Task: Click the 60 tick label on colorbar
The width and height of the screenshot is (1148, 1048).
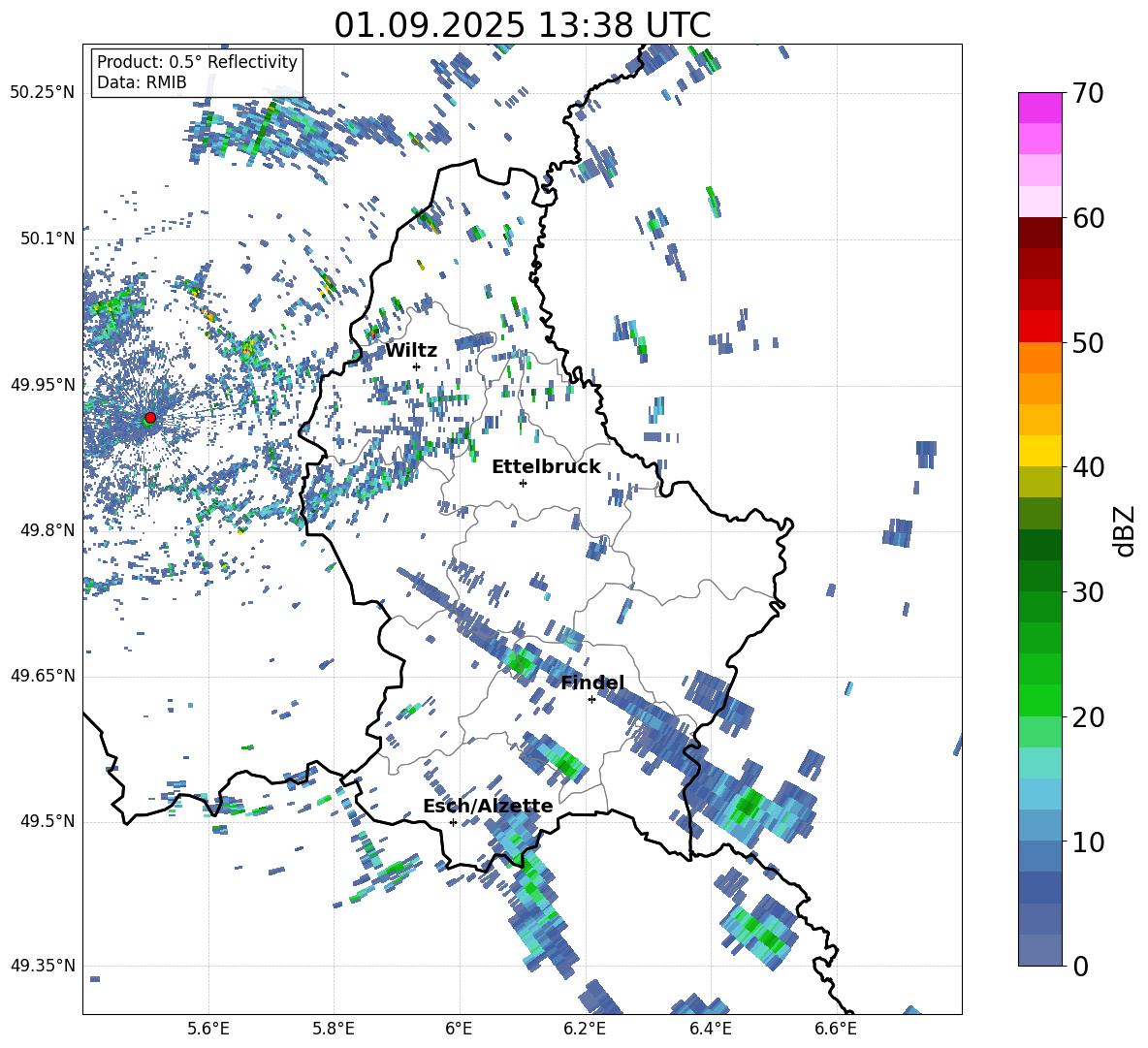Action: (x=1088, y=218)
